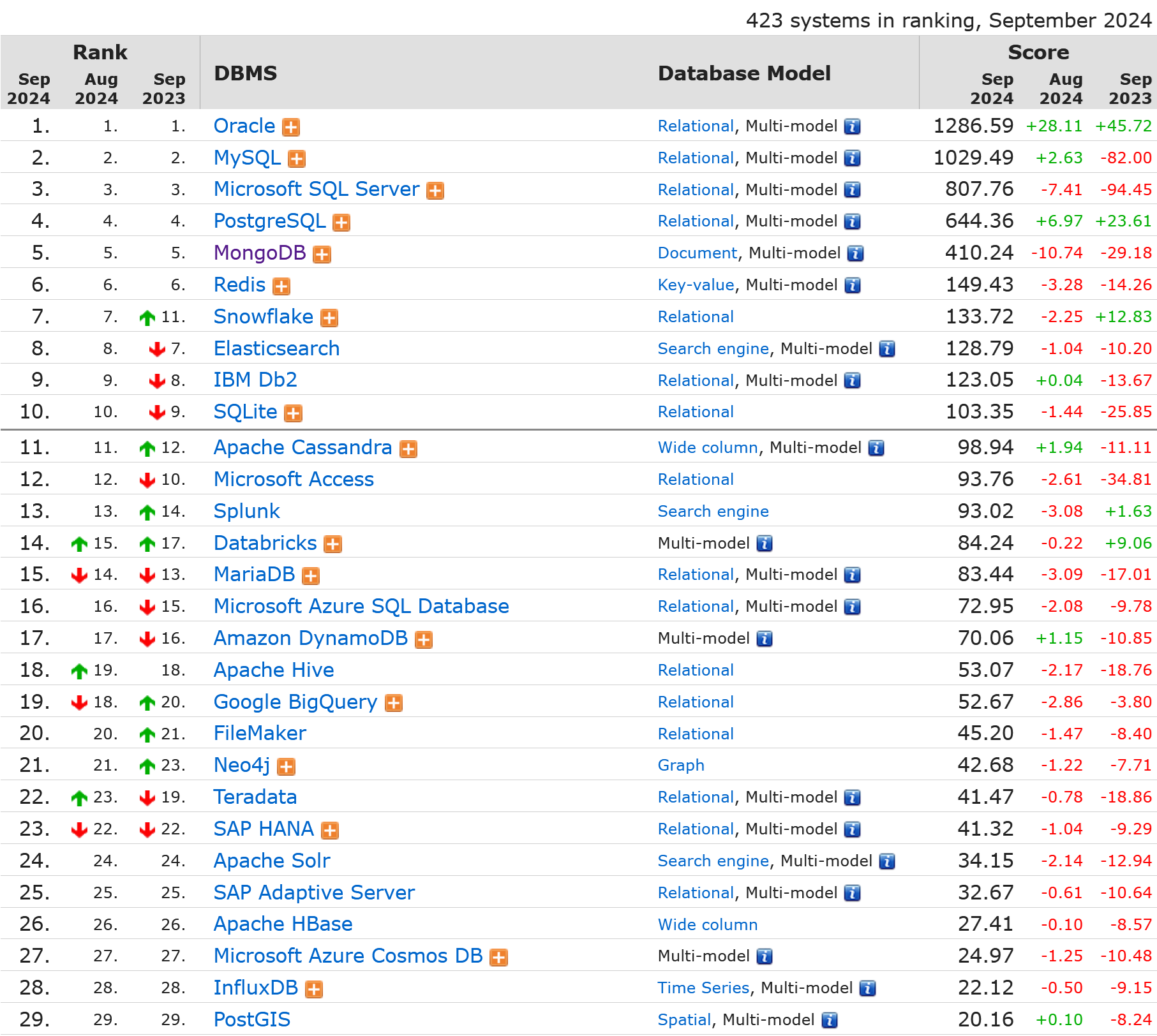Viewport: 1157px width, 1036px height.
Task: Click the Wide column link for Cassandra
Action: coord(708,447)
